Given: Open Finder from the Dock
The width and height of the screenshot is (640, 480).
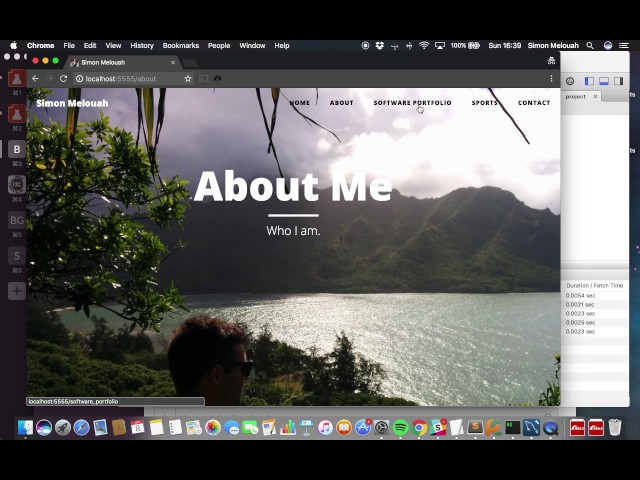Looking at the screenshot, I should point(25,427).
